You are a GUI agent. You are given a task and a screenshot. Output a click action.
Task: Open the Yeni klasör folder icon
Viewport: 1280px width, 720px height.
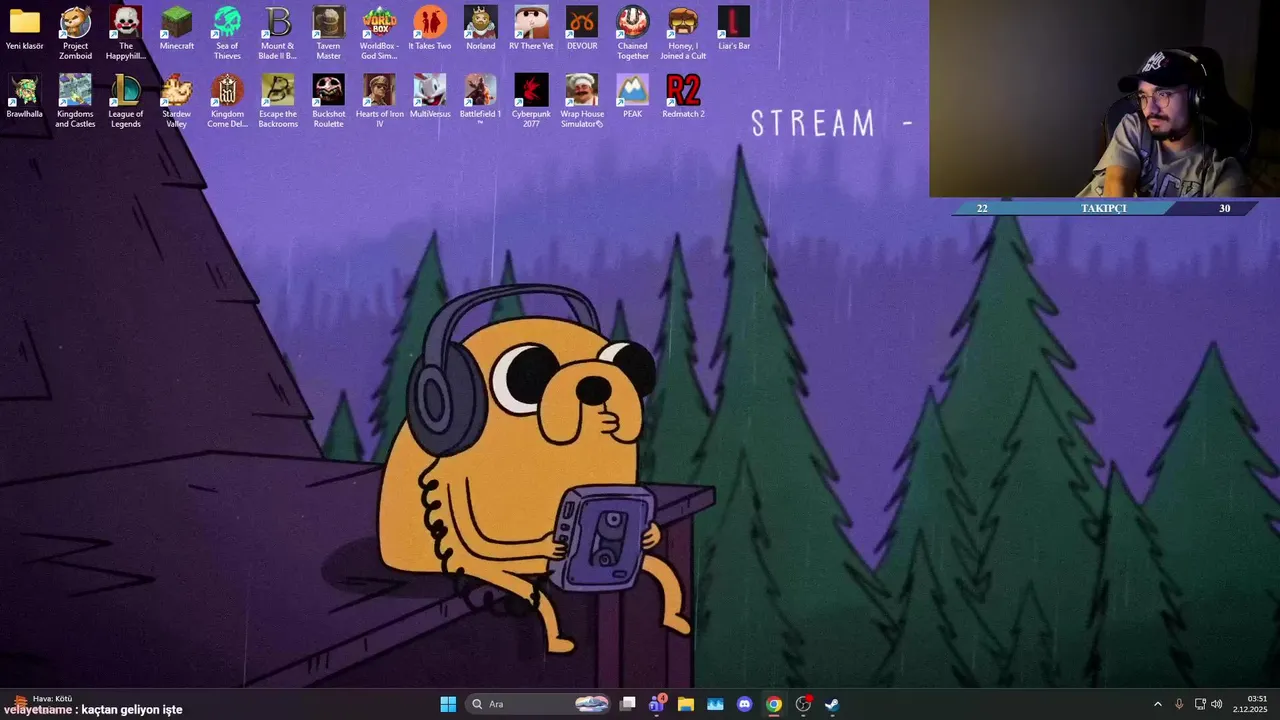24,28
